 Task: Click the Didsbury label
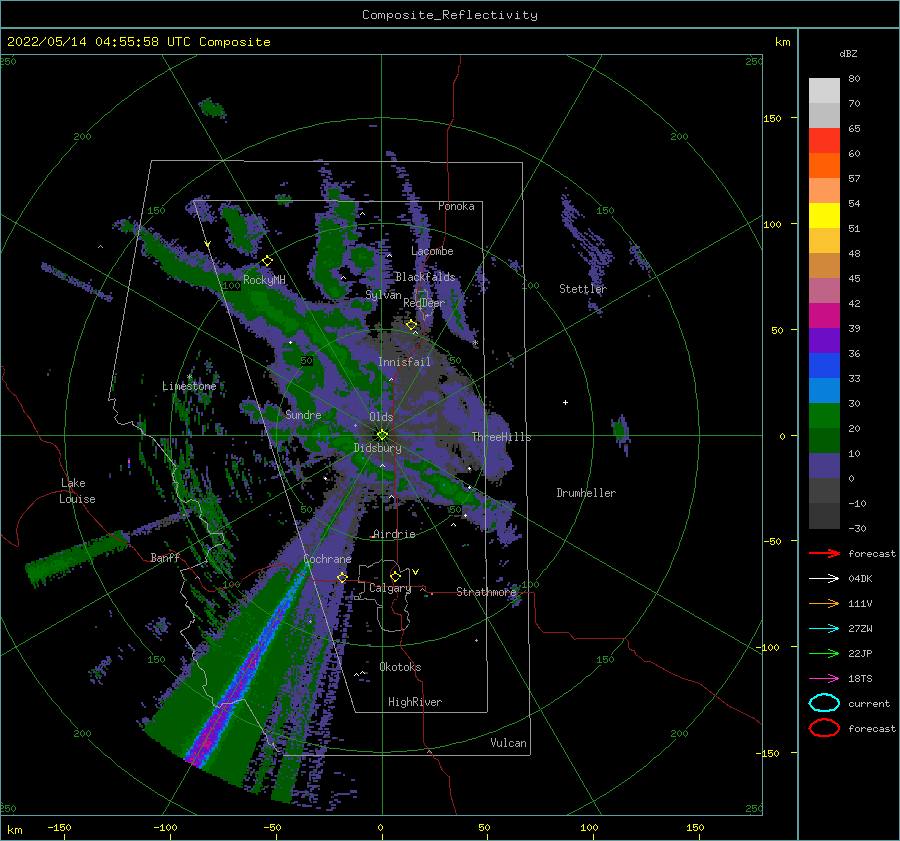(377, 448)
